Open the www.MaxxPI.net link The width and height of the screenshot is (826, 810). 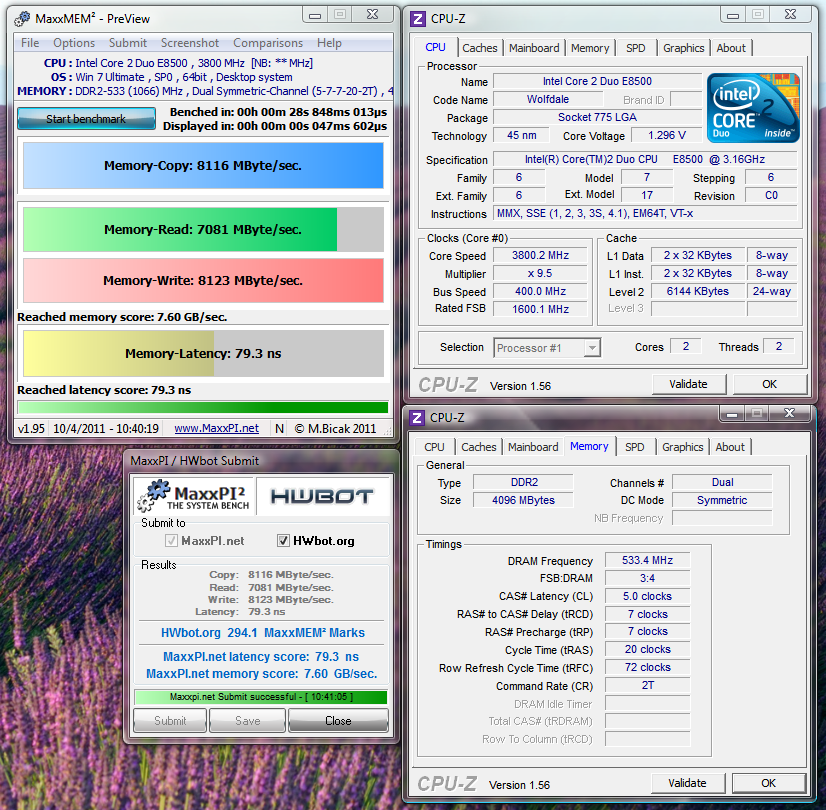(217, 429)
